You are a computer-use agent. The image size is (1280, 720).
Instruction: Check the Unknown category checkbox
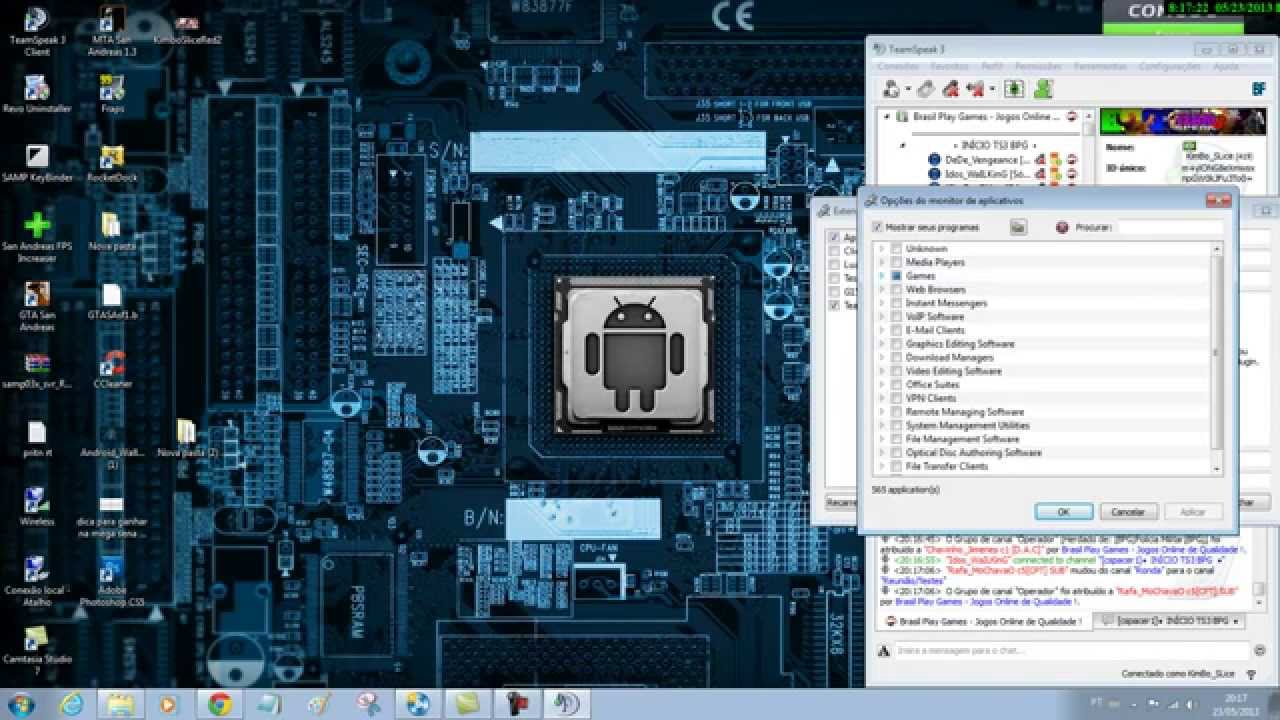tap(896, 248)
